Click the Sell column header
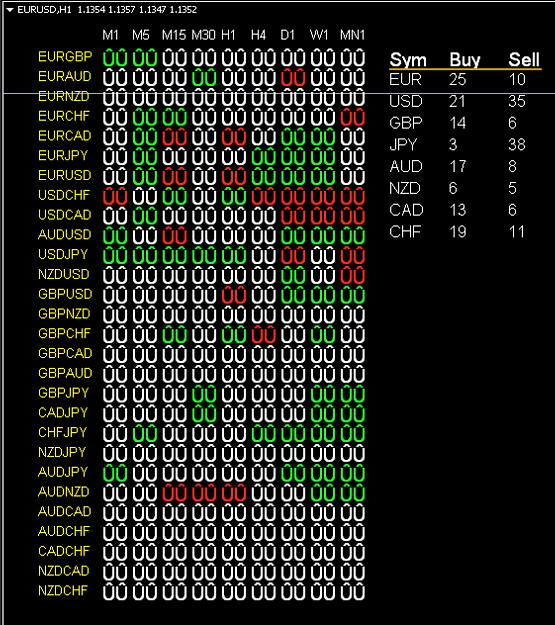Image resolution: width=555 pixels, height=625 pixels. pyautogui.click(x=524, y=60)
